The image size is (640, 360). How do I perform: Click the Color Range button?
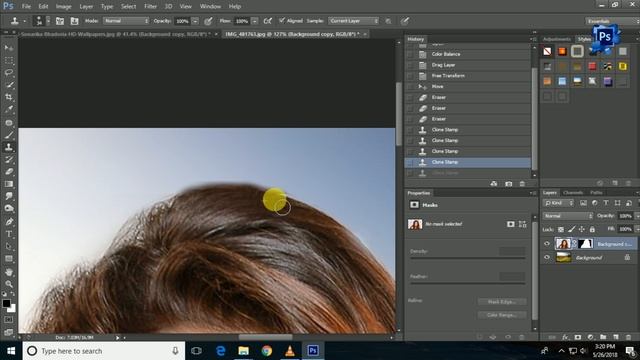point(502,315)
